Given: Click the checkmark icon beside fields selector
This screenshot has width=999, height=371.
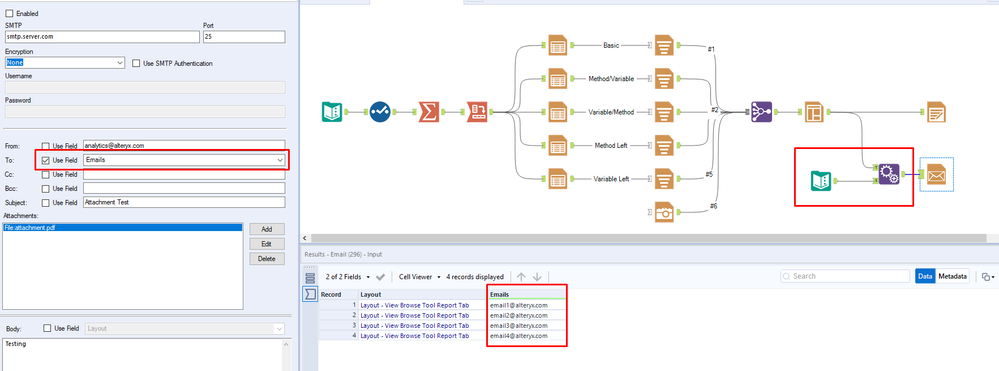Looking at the screenshot, I should 380,277.
